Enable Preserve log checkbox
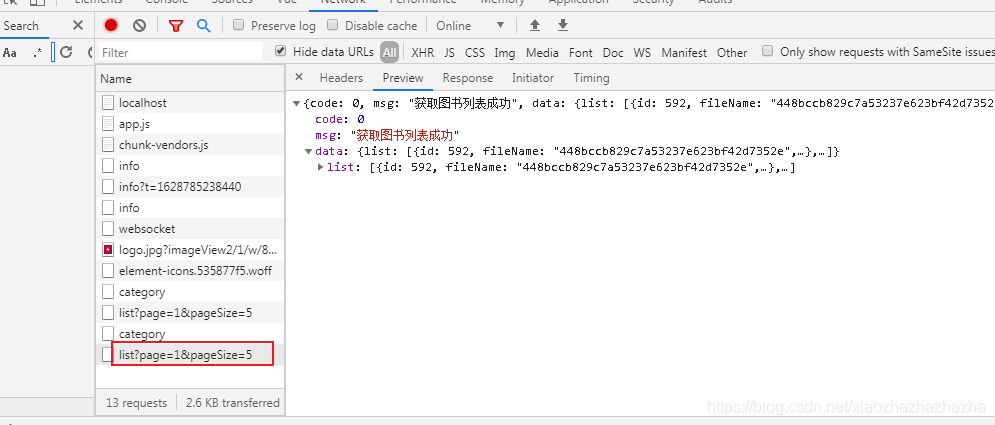This screenshot has width=995, height=425. 239,25
